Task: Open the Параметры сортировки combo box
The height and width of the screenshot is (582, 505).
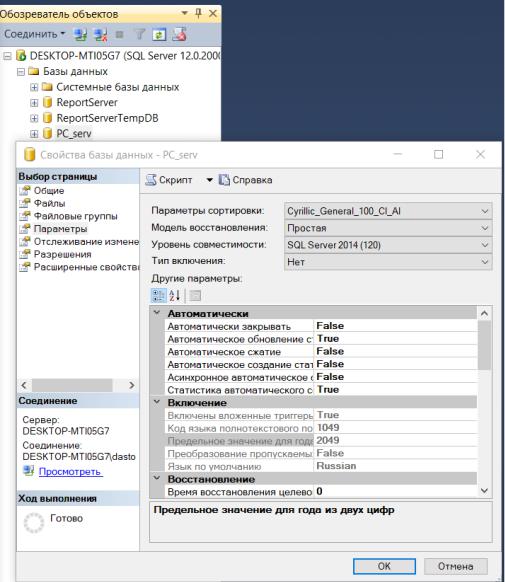Action: [388, 211]
